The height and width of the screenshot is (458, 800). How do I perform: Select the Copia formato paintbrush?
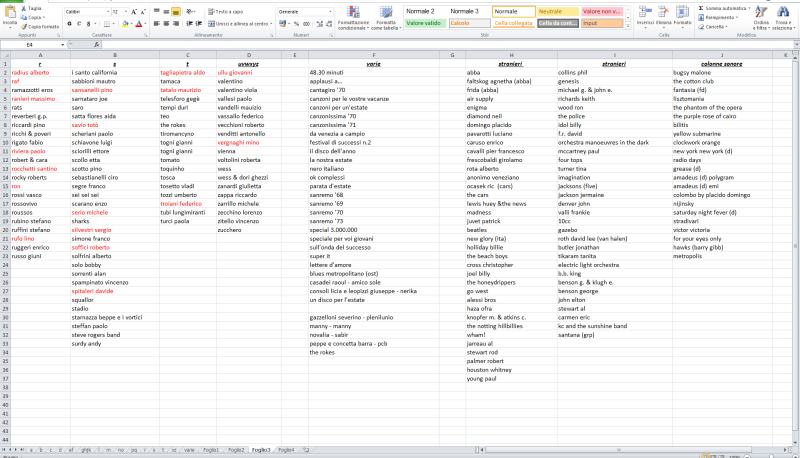40,27
